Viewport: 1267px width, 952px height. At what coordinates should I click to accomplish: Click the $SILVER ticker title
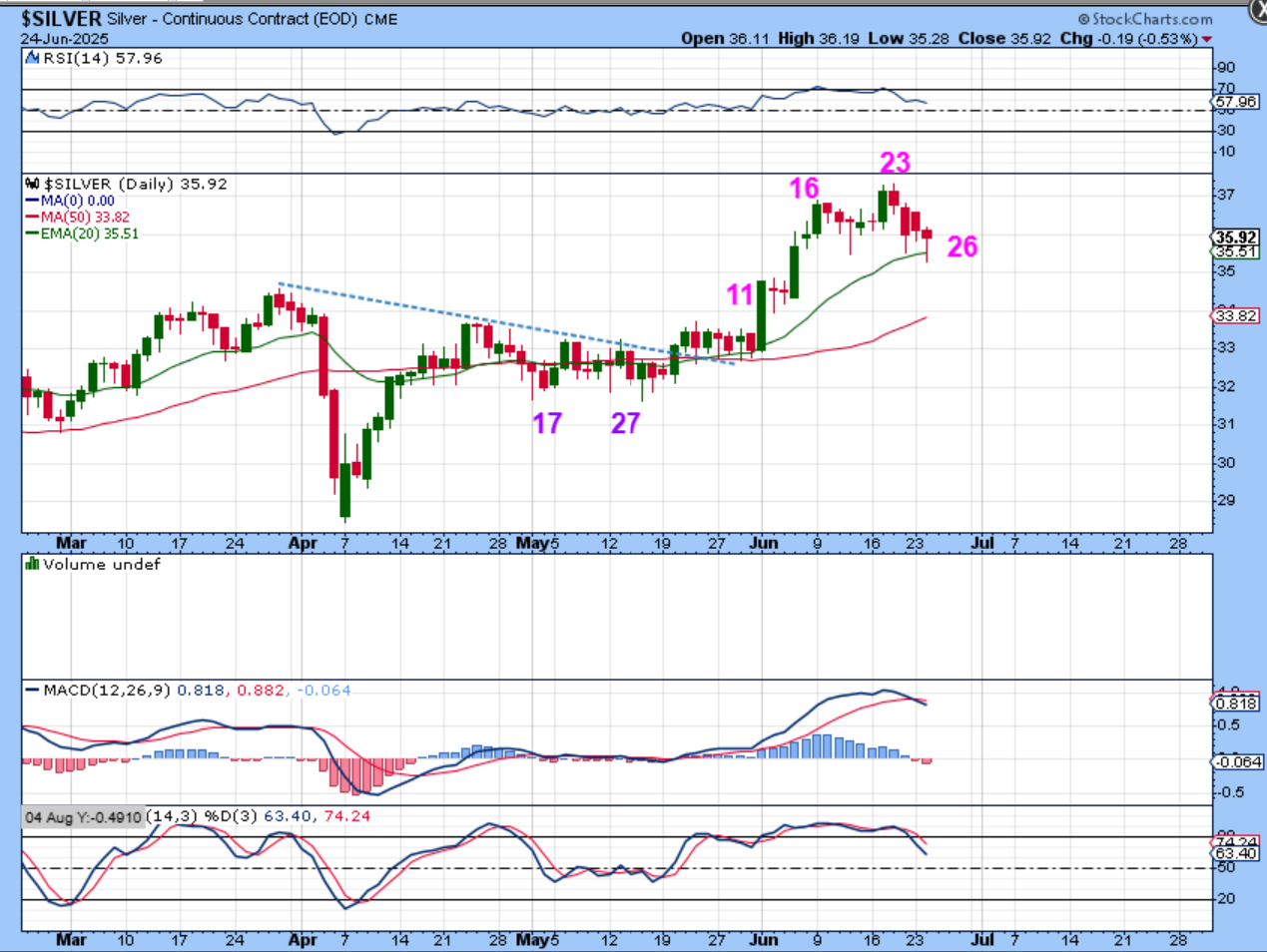click(x=61, y=19)
